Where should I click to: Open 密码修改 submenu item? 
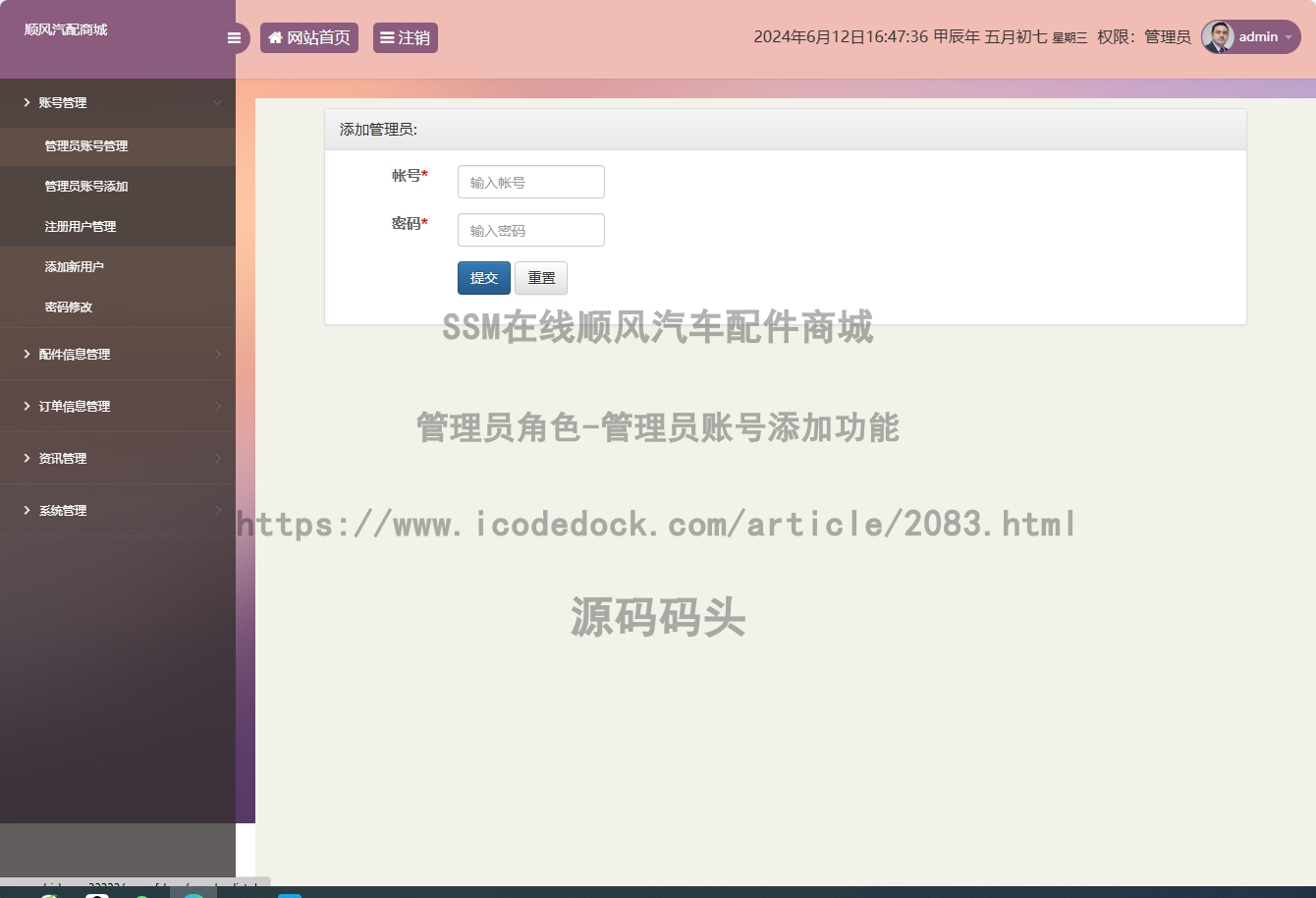point(118,307)
